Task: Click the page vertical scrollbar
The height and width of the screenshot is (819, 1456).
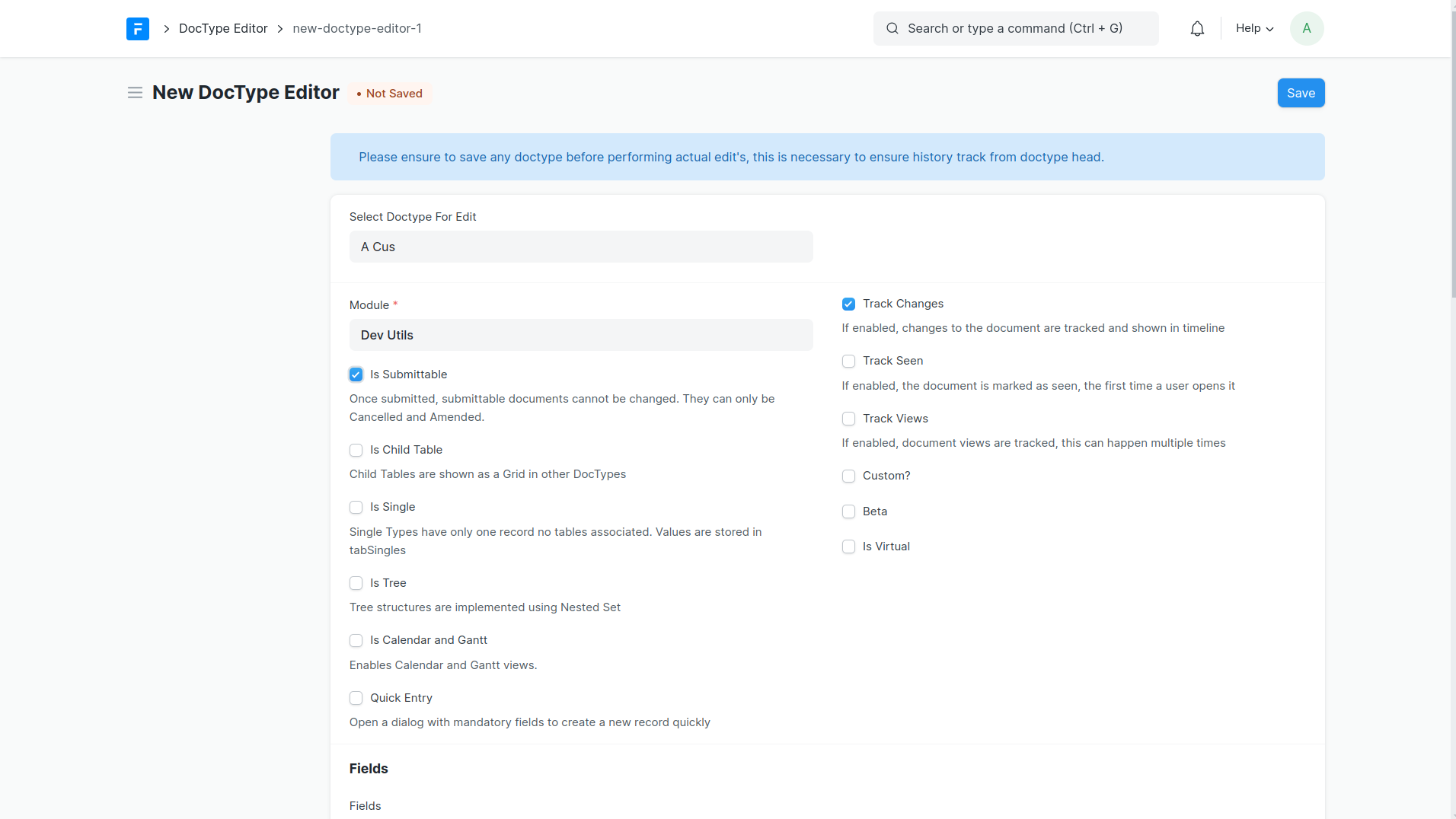Action: click(x=1453, y=152)
